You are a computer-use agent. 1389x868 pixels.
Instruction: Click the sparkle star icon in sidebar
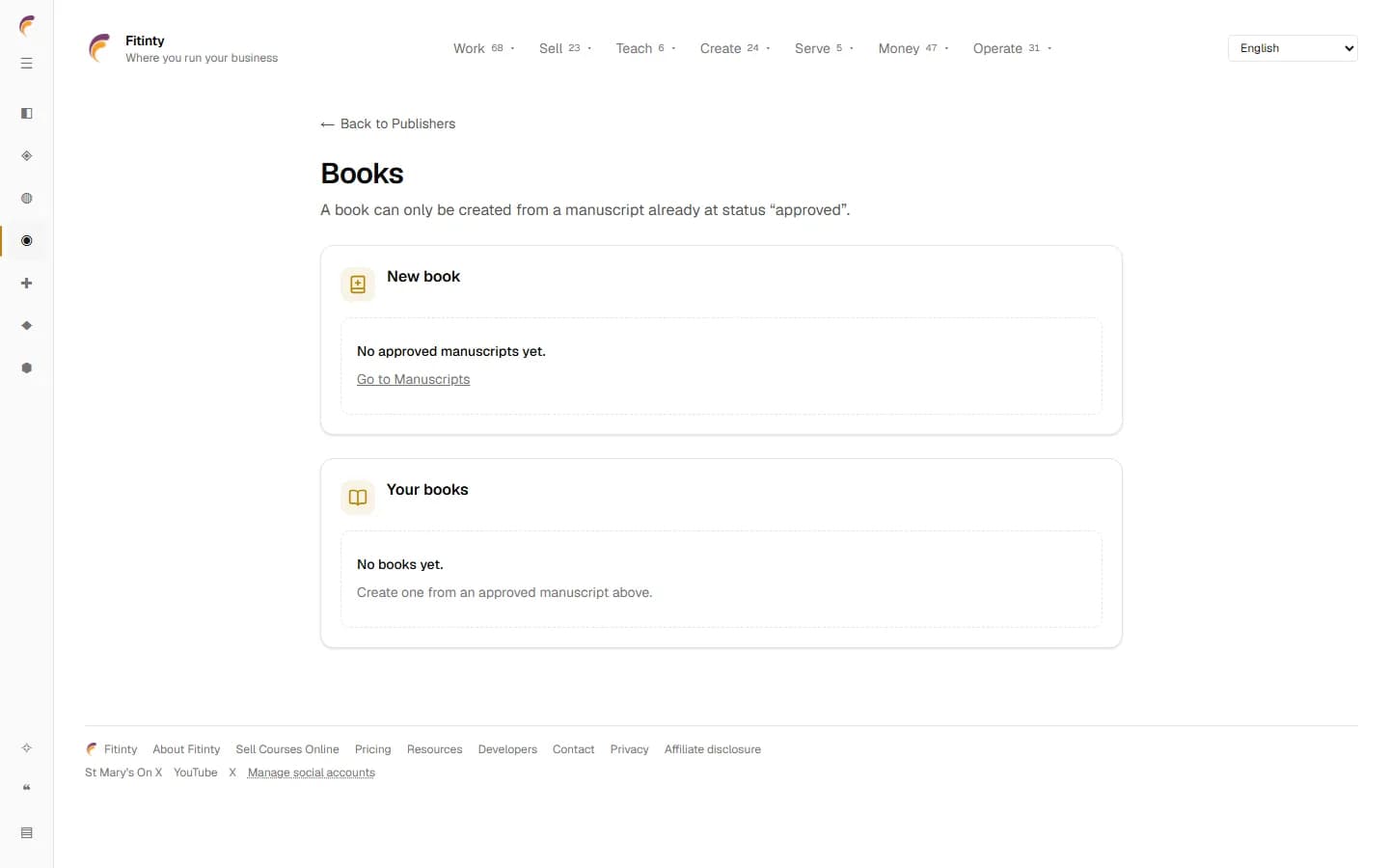[x=27, y=748]
